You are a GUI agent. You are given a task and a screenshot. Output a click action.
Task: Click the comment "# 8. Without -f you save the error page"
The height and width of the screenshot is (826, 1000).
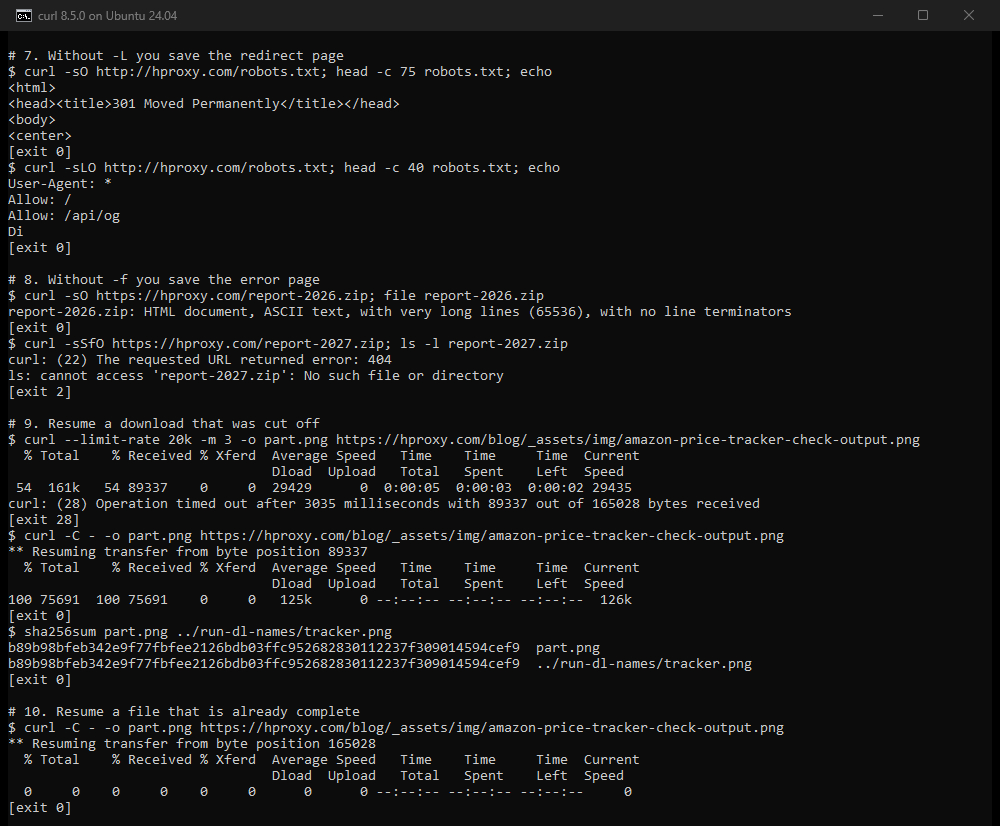[x=164, y=280]
